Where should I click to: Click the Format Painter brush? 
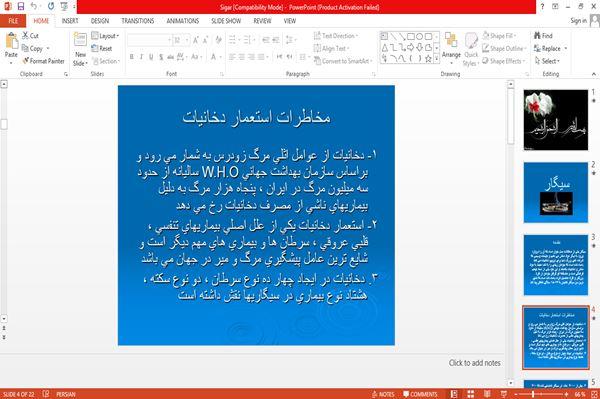click(x=26, y=61)
